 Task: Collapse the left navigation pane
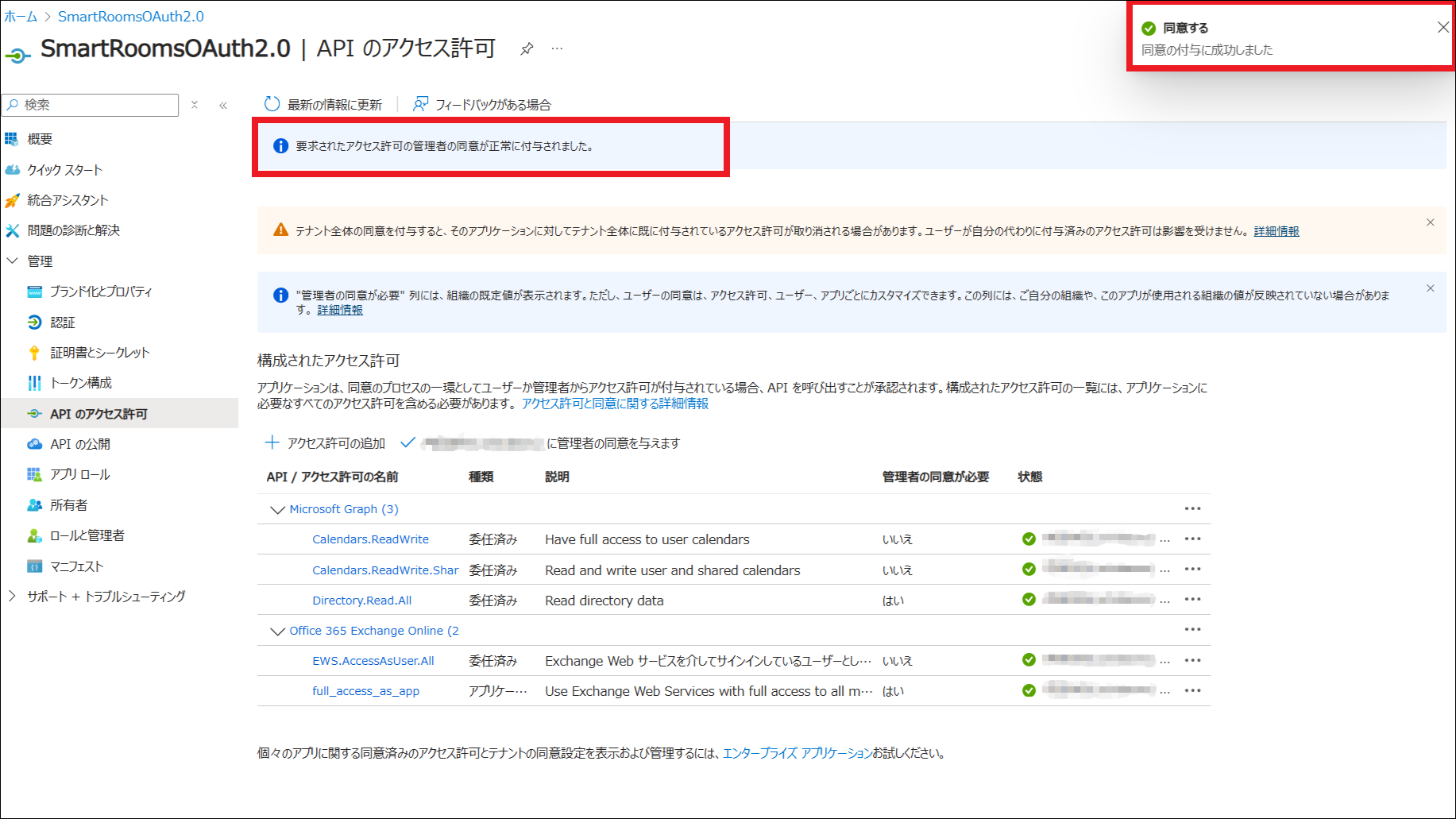[223, 105]
